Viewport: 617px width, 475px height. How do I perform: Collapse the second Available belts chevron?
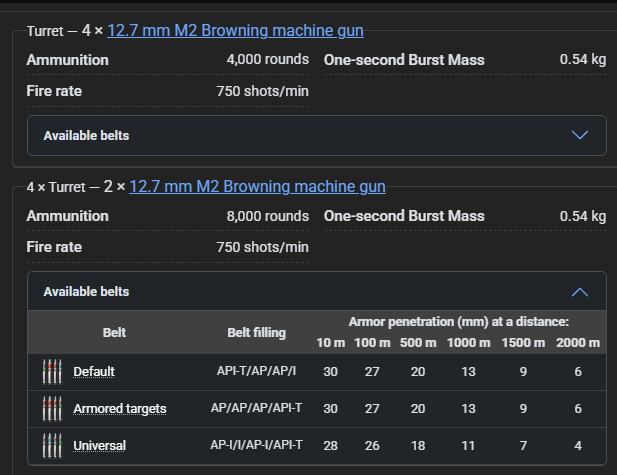(580, 292)
